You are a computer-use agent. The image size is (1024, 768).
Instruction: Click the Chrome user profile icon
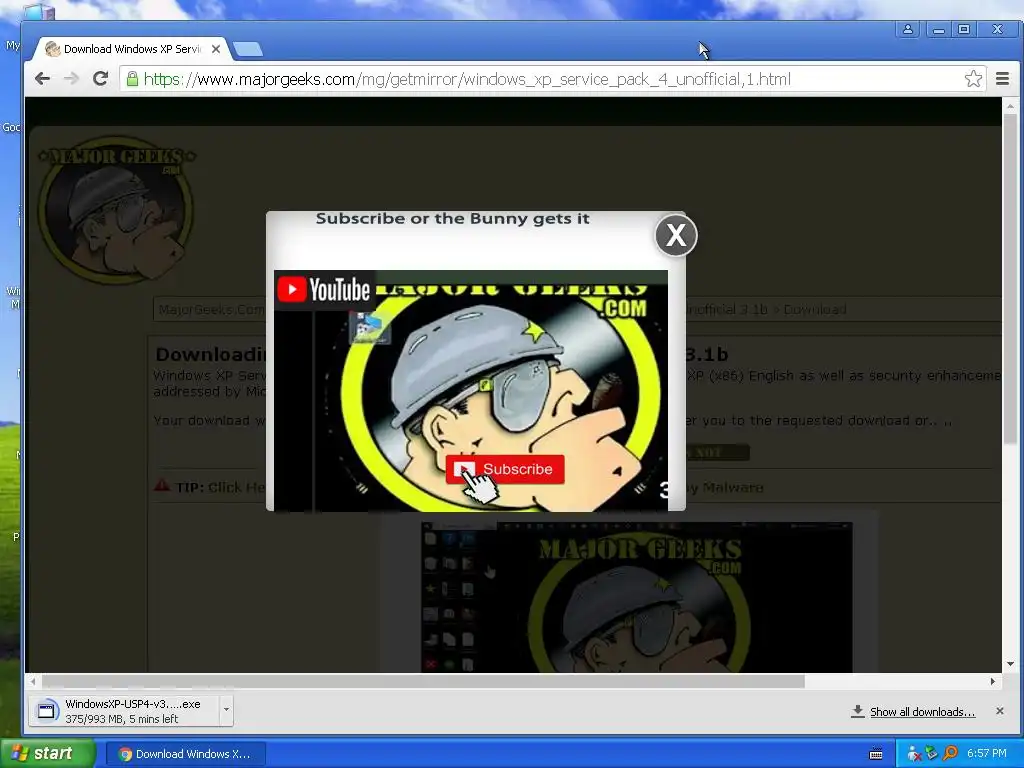pyautogui.click(x=908, y=29)
